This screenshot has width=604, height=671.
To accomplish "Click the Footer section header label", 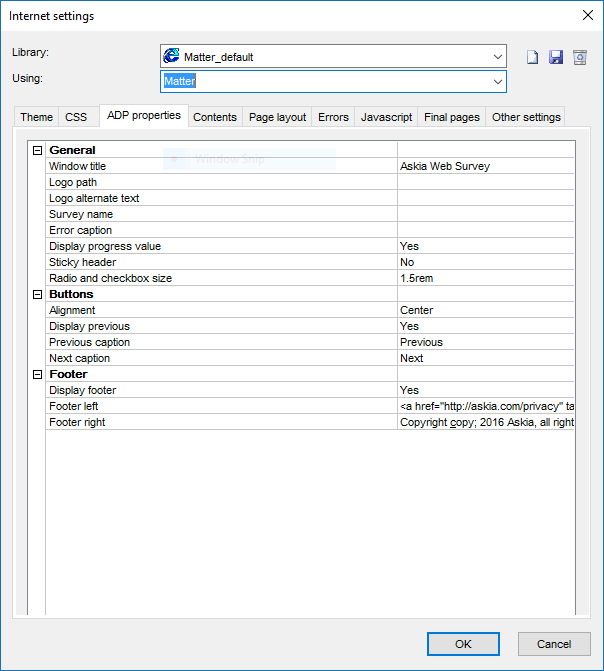I will point(68,374).
